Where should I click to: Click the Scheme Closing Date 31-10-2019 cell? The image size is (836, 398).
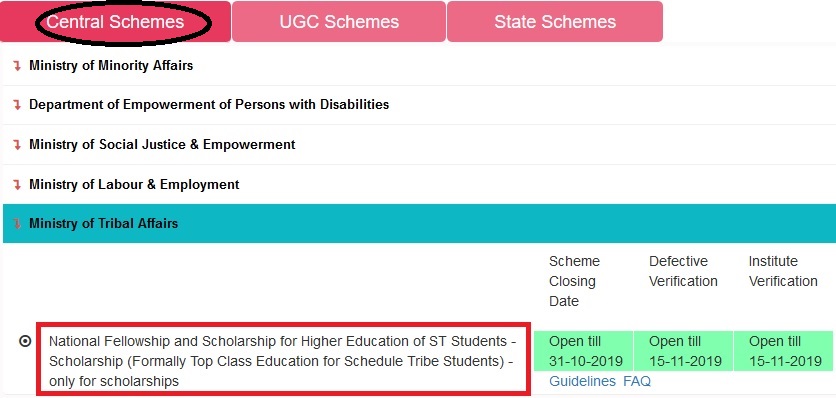coord(583,351)
